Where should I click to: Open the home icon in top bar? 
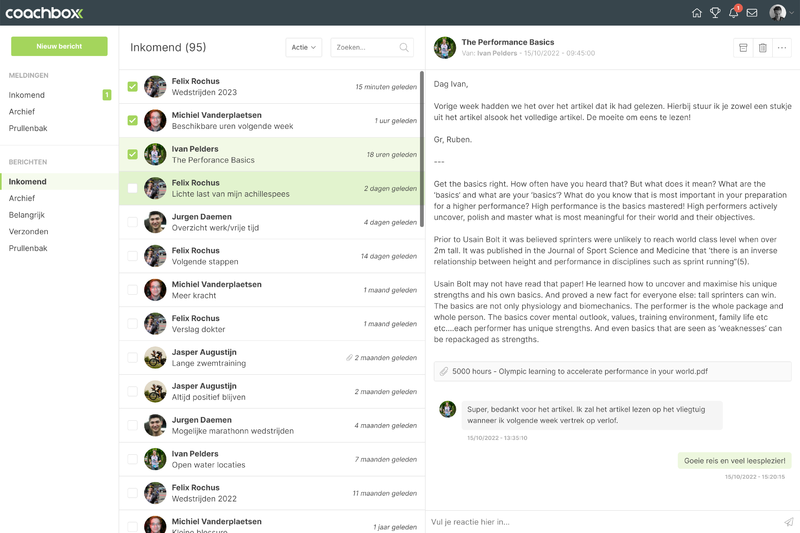click(697, 13)
